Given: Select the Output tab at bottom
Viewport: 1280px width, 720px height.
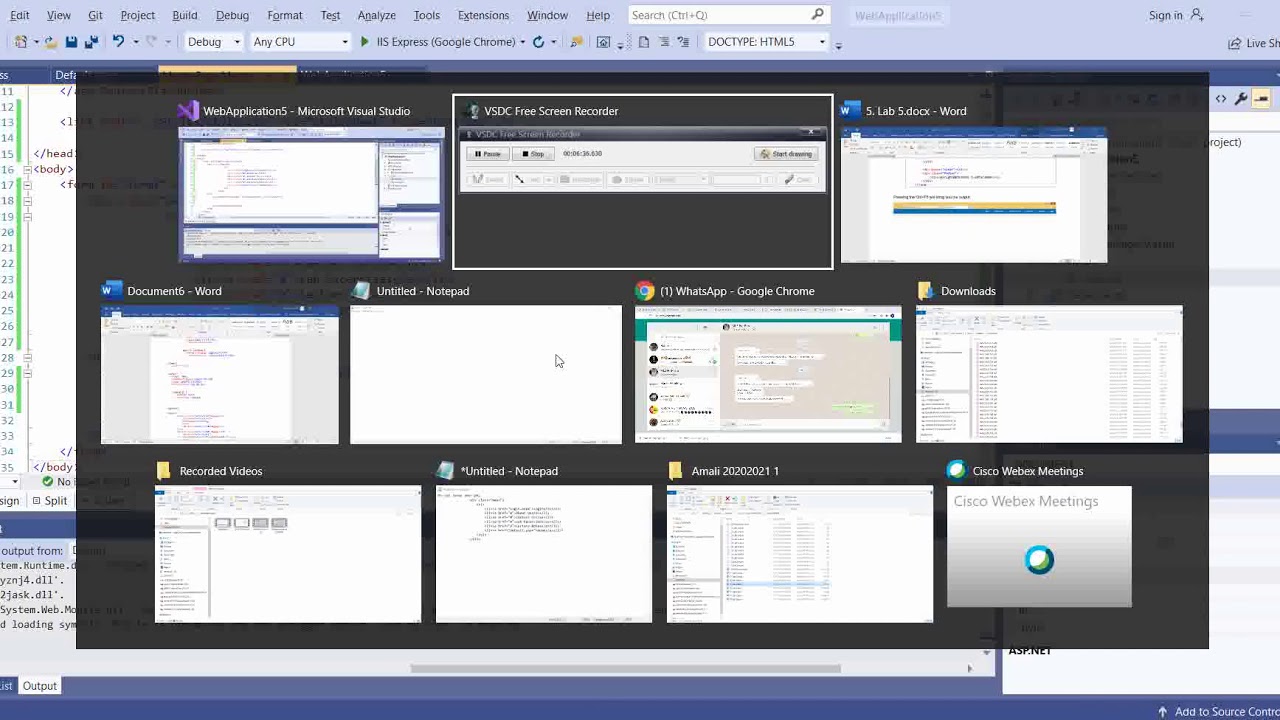Looking at the screenshot, I should click(40, 686).
